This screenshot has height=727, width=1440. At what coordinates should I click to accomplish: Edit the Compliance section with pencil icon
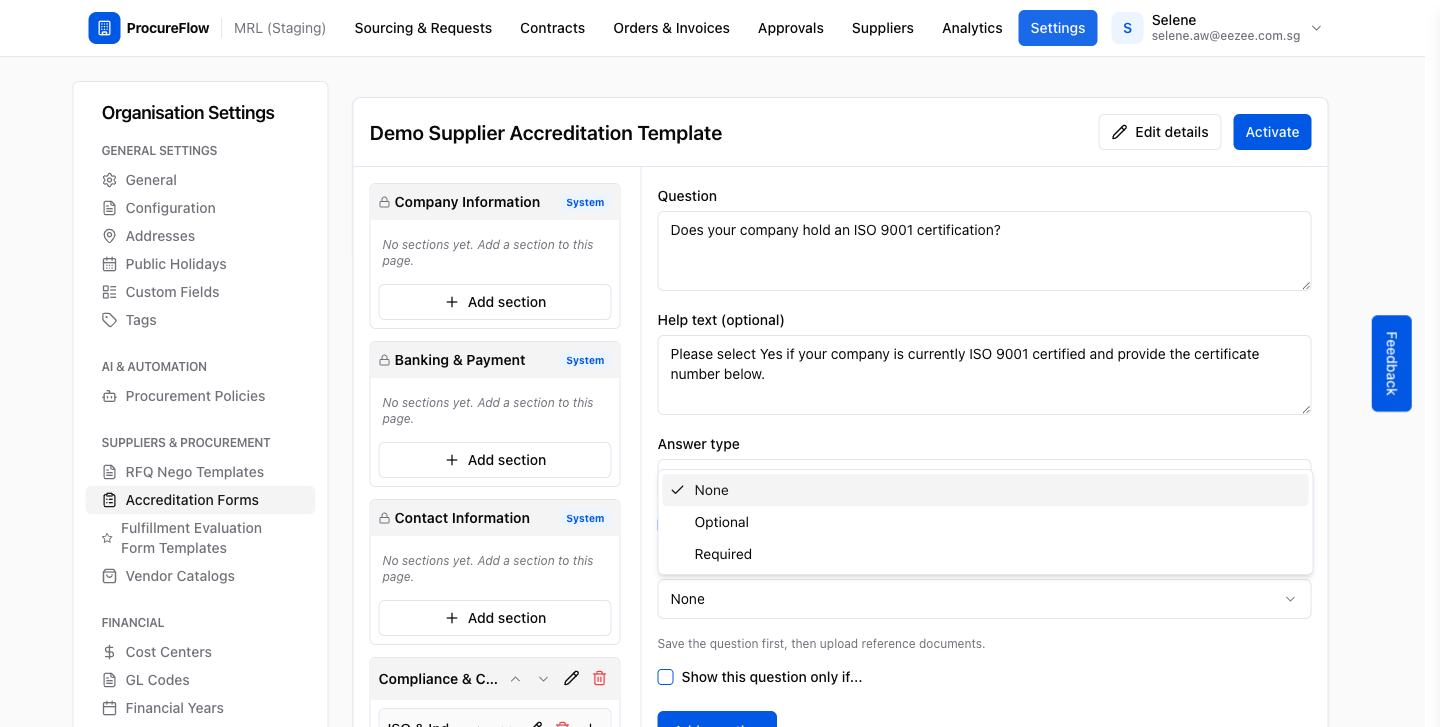pos(571,678)
